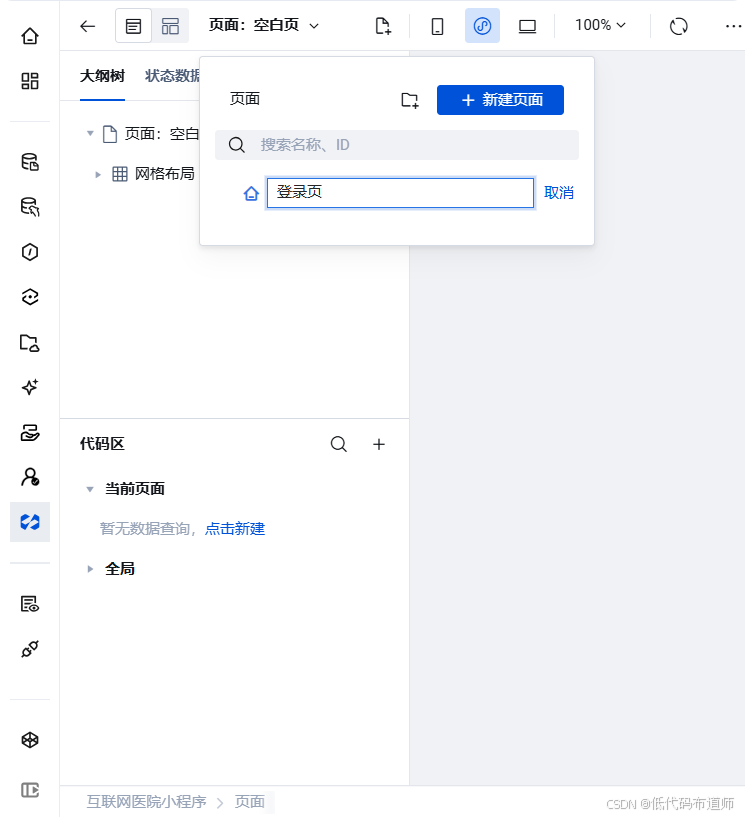Click 页面 in the breadcrumb

250,801
